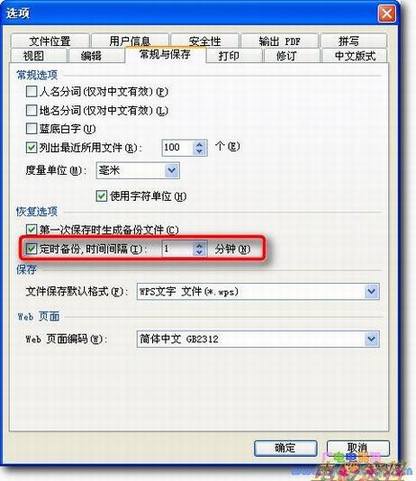The height and width of the screenshot is (481, 416).
Task: Select the 安全性 tab
Action: click(205, 41)
